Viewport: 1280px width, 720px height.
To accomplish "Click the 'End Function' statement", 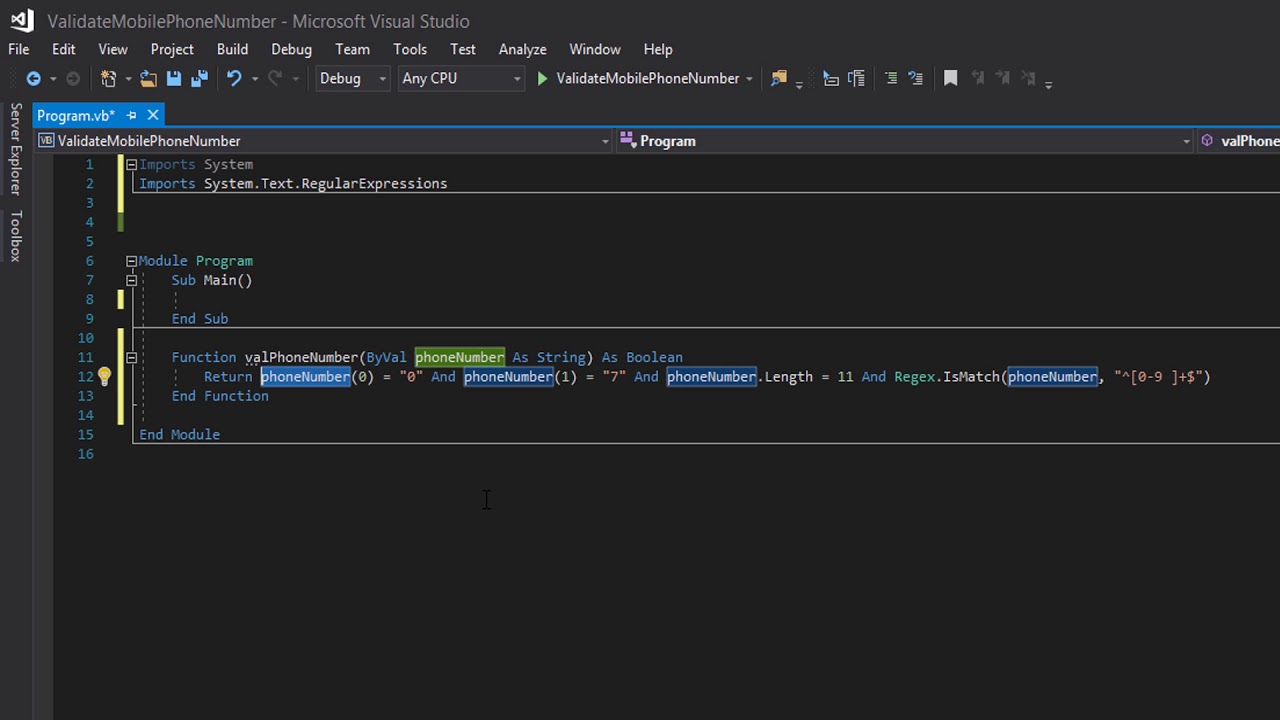I will click(x=220, y=396).
